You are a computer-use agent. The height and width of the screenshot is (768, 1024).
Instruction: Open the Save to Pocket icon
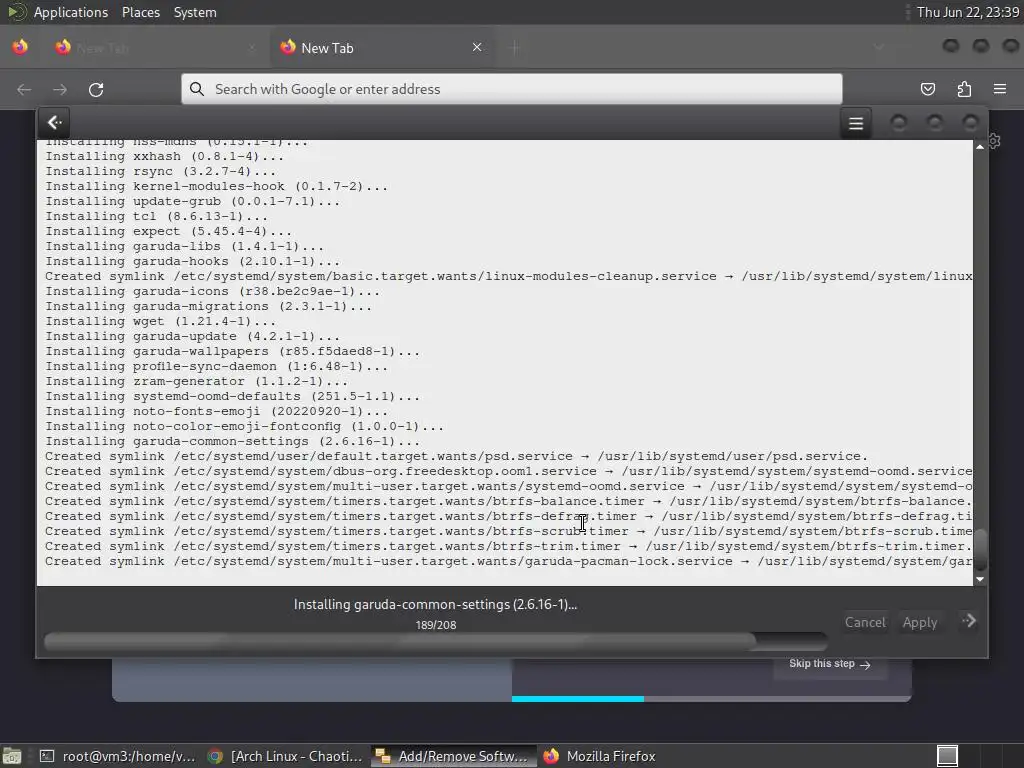(x=927, y=89)
